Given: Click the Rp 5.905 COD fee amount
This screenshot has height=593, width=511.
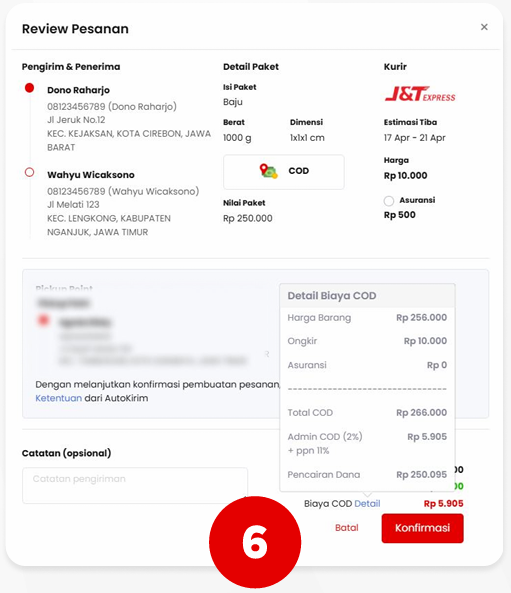Looking at the screenshot, I should click(443, 503).
